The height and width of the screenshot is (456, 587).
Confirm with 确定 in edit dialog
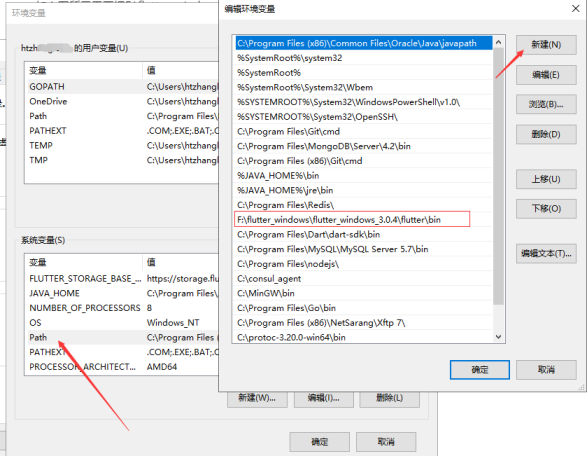point(480,370)
